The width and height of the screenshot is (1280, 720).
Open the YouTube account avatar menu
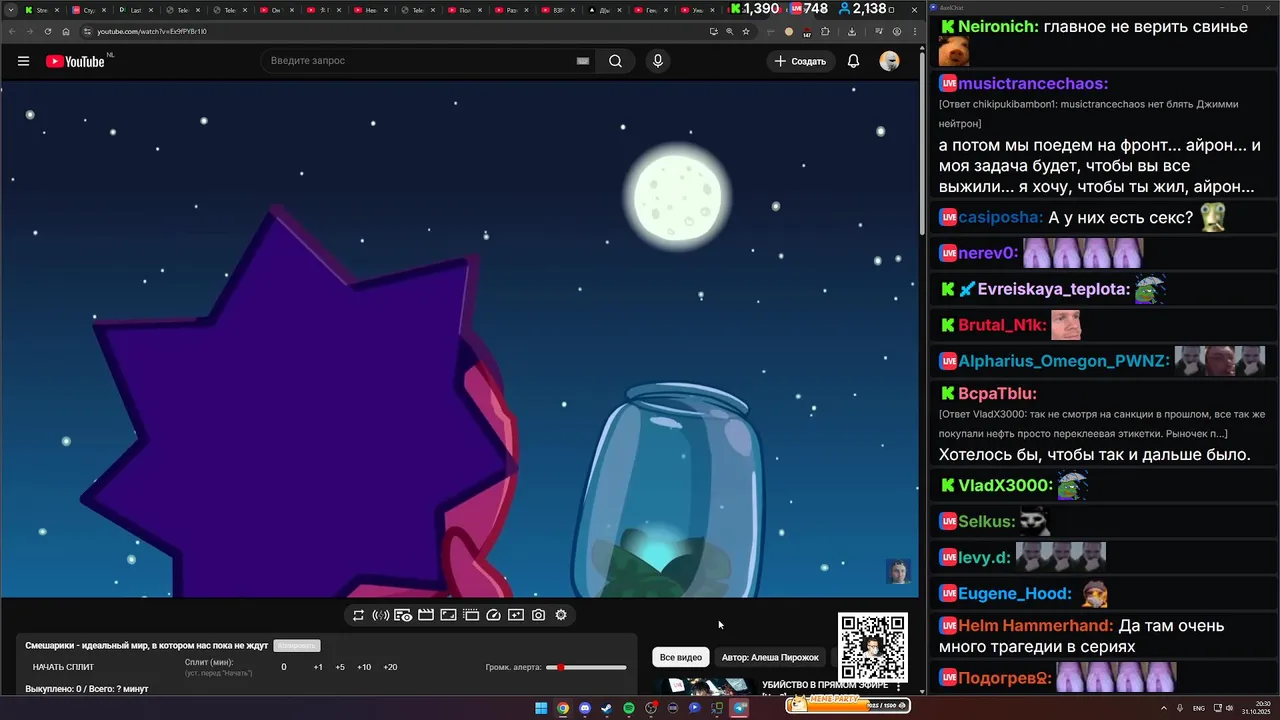[889, 61]
